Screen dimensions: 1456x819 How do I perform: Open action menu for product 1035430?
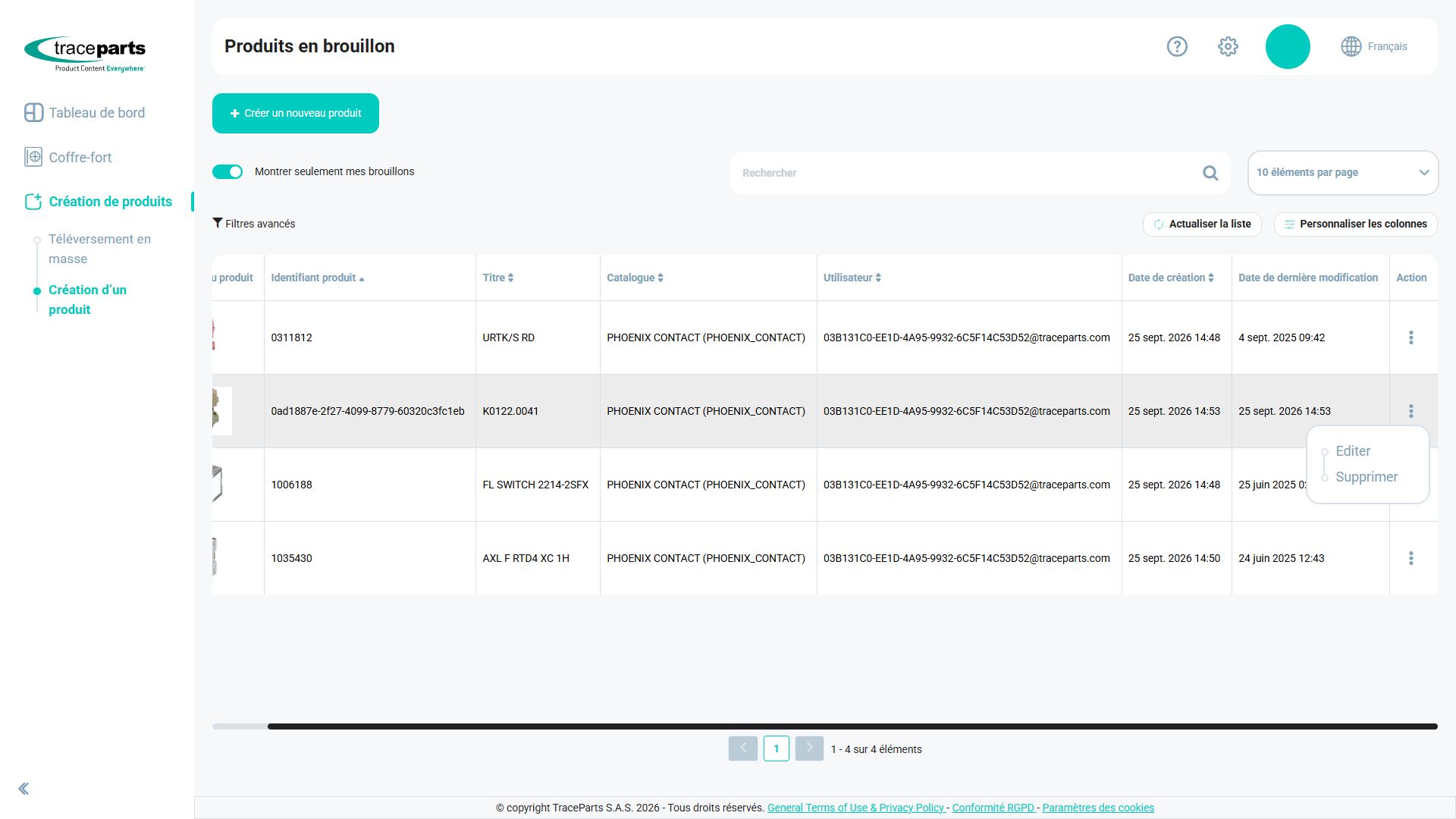point(1410,558)
